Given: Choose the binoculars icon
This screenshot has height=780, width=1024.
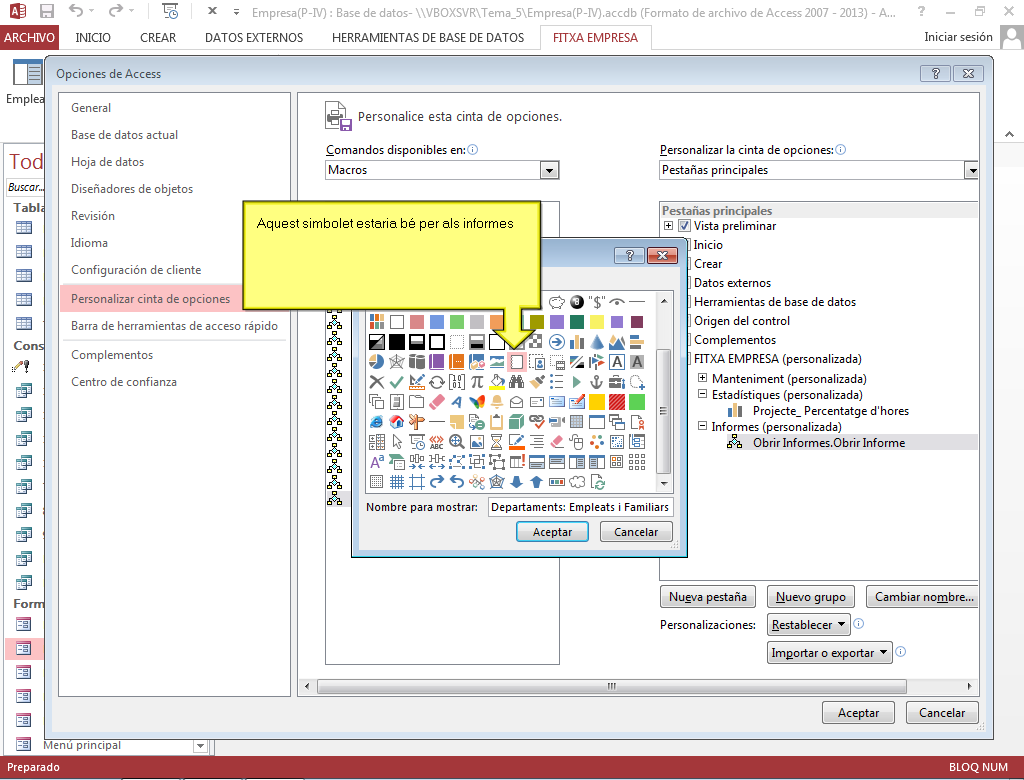Looking at the screenshot, I should (517, 382).
